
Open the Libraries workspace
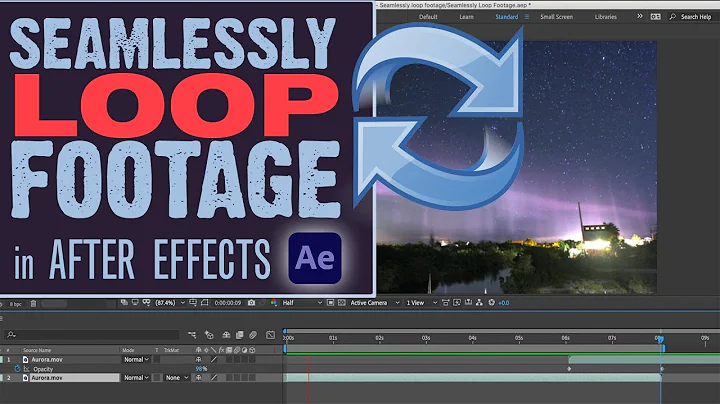(x=606, y=17)
